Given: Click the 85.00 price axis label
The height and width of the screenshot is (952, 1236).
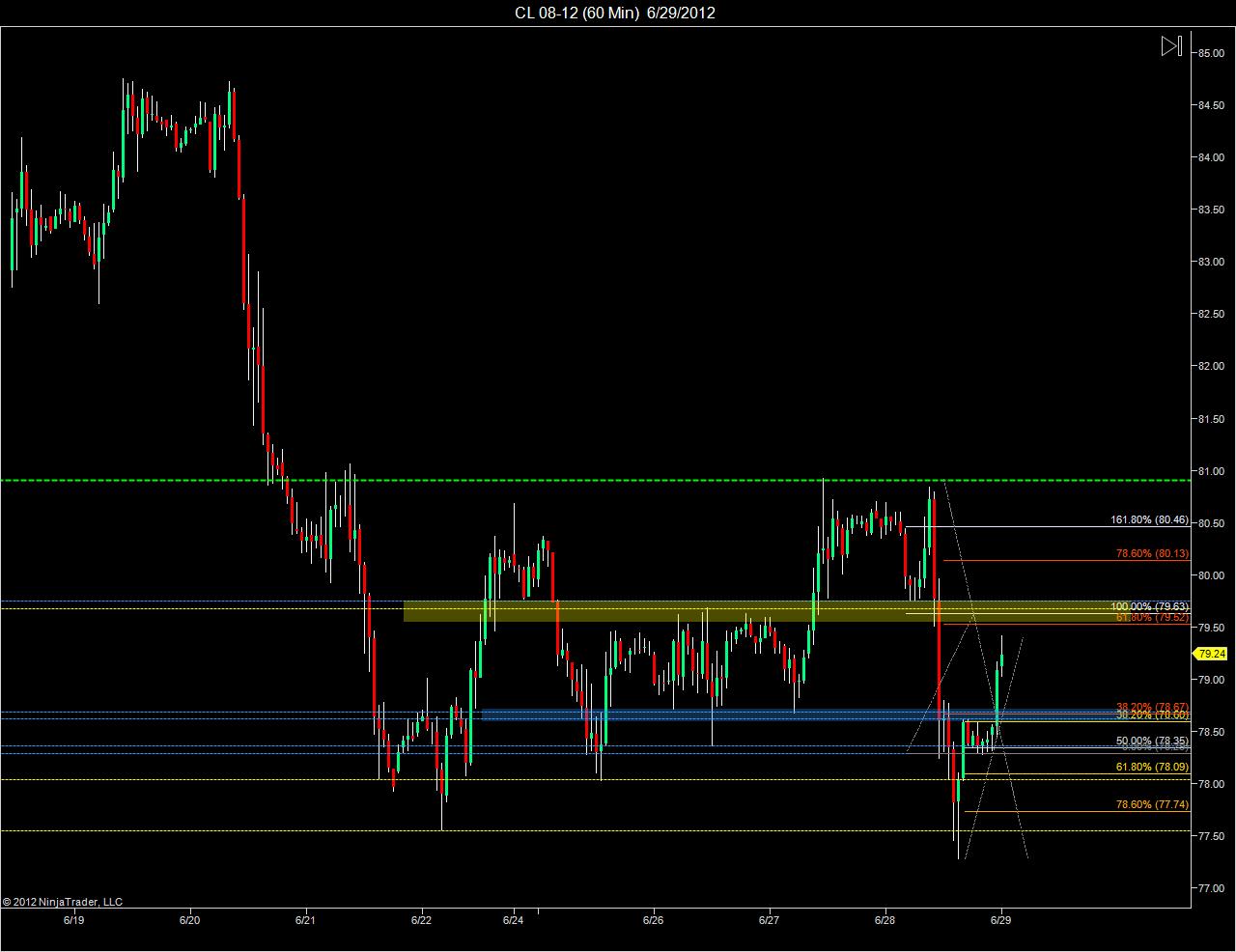Looking at the screenshot, I should pyautogui.click(x=1211, y=53).
